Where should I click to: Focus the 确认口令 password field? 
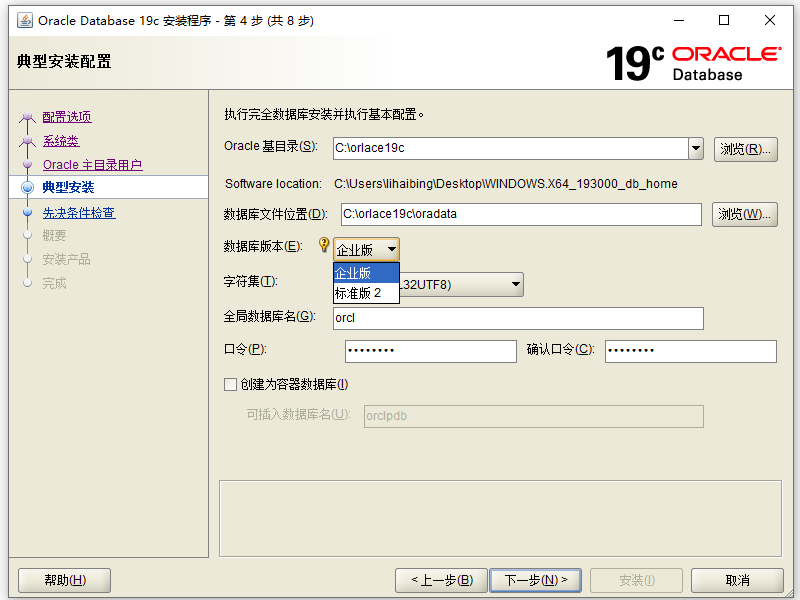(691, 351)
